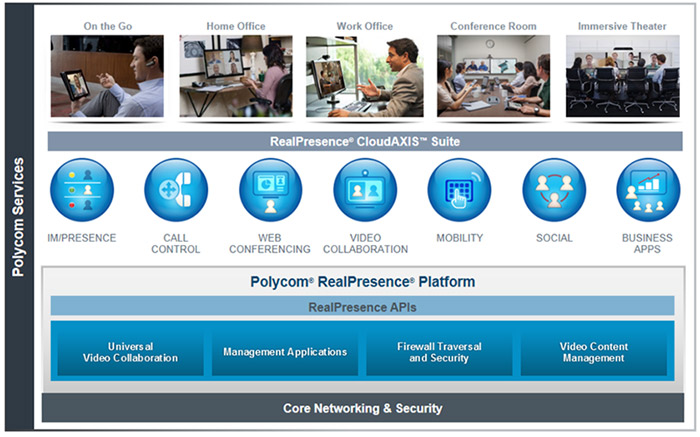The image size is (700, 437).
Task: Click the Video Collaboration icon
Action: (x=364, y=190)
